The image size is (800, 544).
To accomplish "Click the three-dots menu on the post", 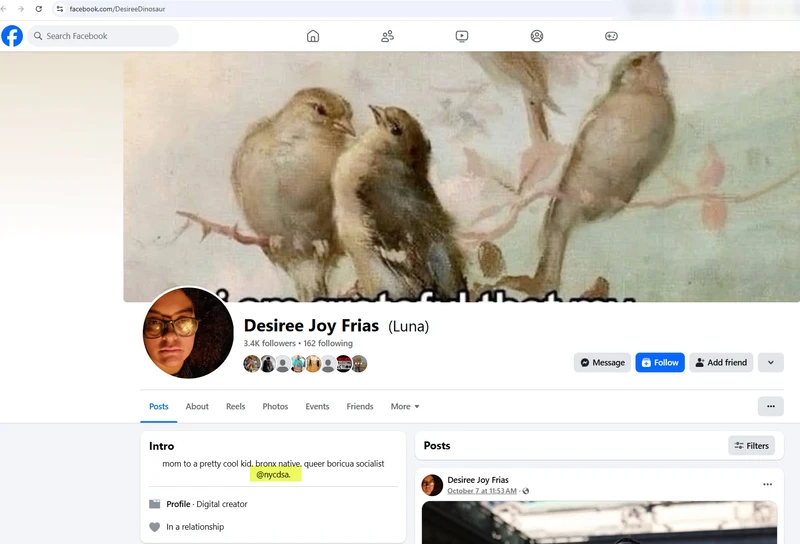I will click(767, 484).
